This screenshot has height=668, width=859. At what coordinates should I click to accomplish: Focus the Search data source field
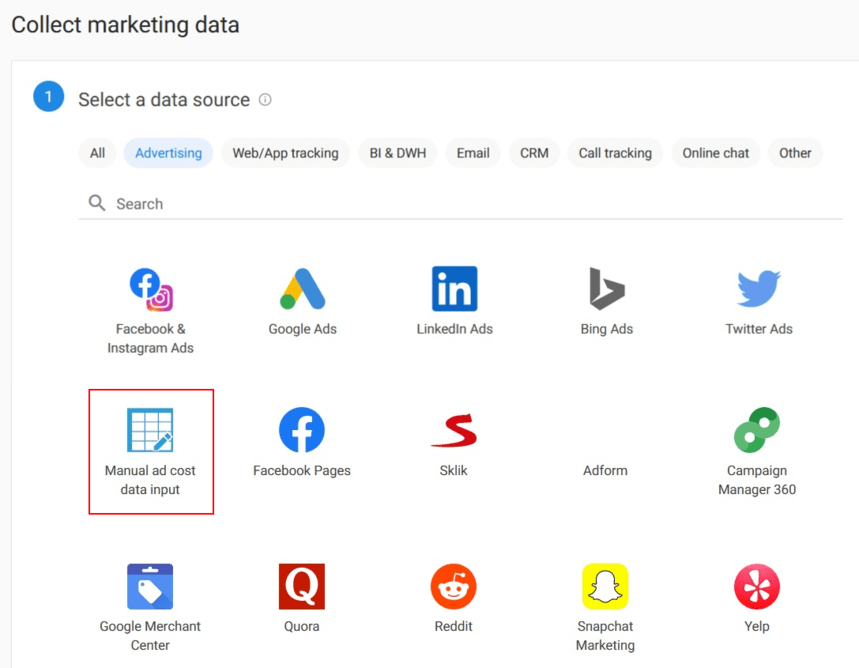[460, 204]
